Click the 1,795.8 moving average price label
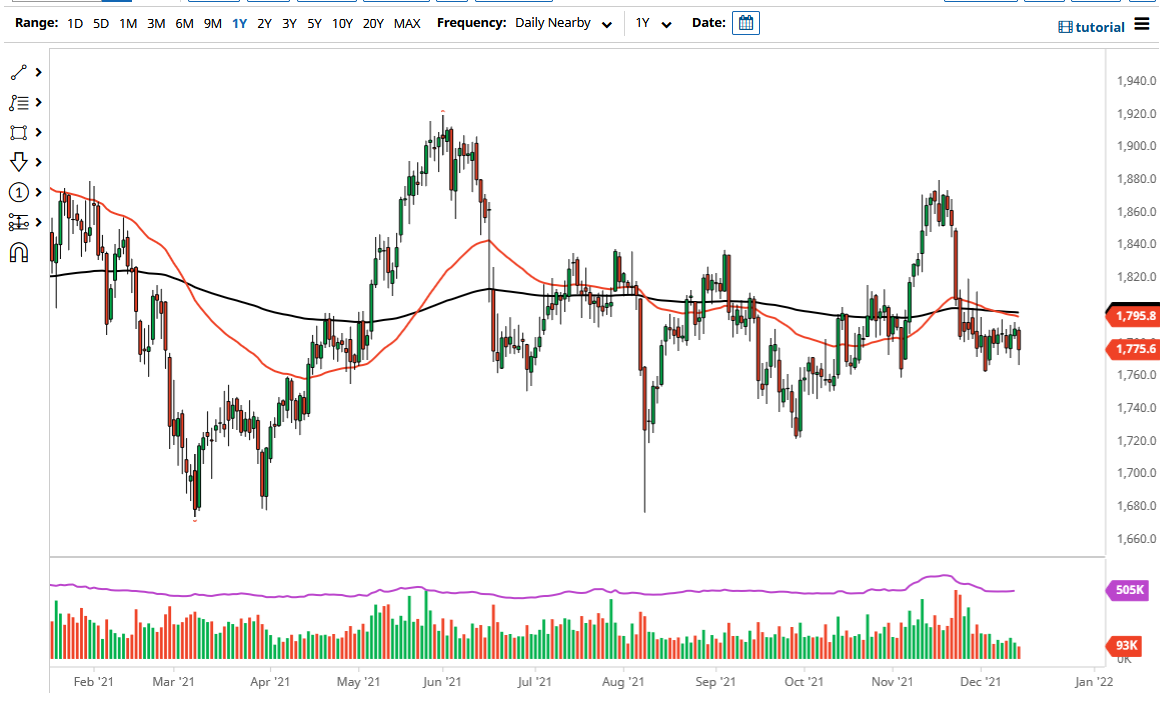Viewport: 1173px width, 701px height. (x=1134, y=316)
